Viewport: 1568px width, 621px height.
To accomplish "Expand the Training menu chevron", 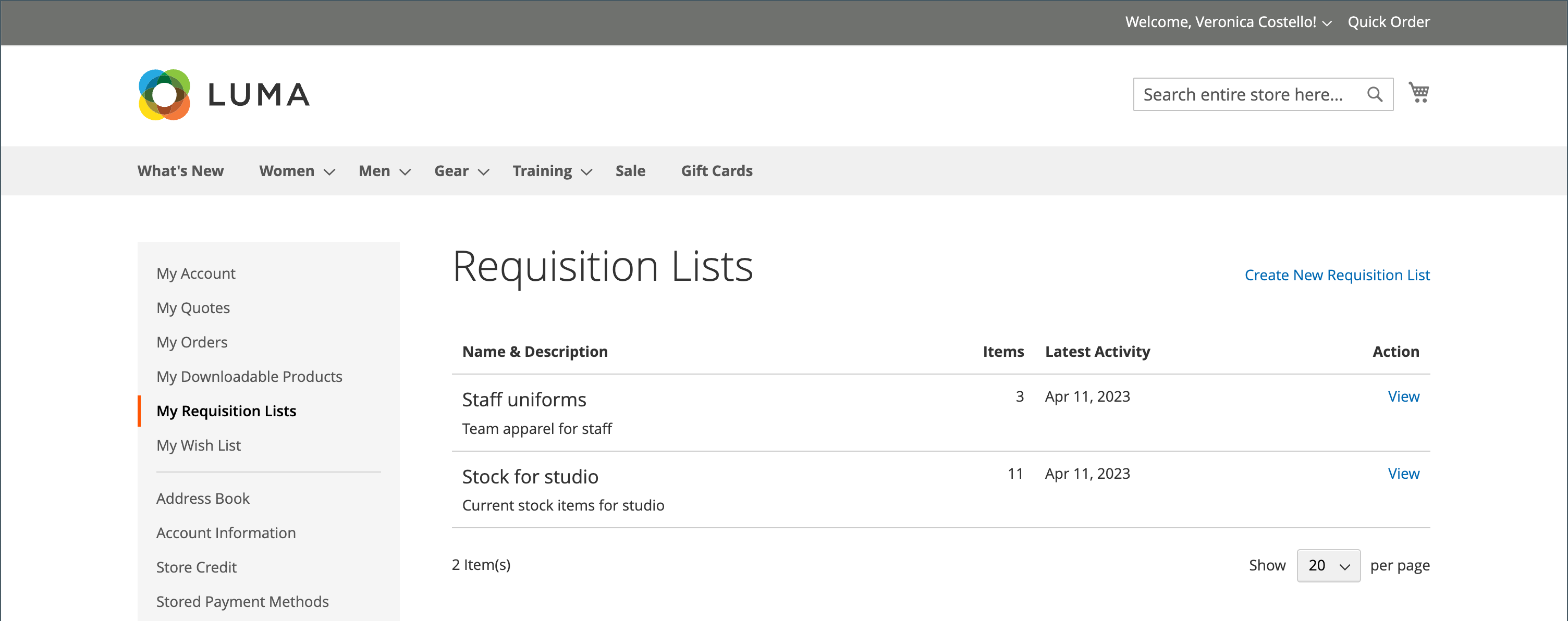I will [586, 172].
